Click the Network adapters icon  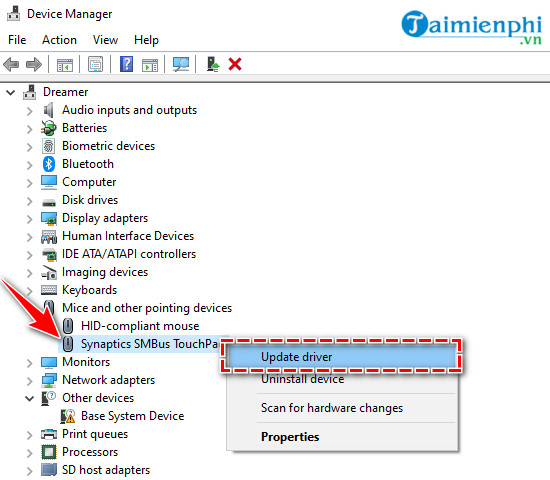pos(49,380)
